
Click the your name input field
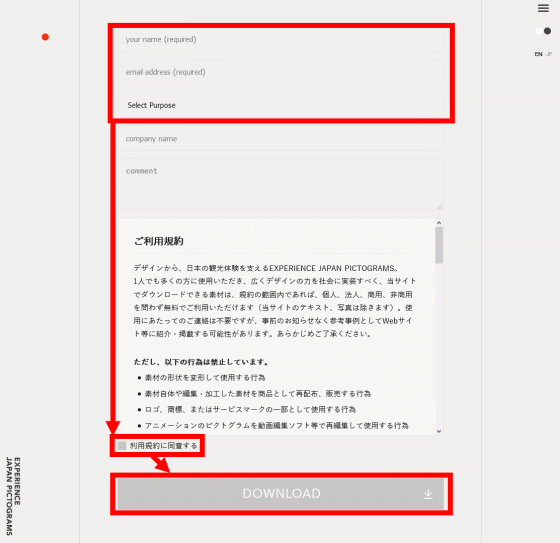pyautogui.click(x=281, y=40)
